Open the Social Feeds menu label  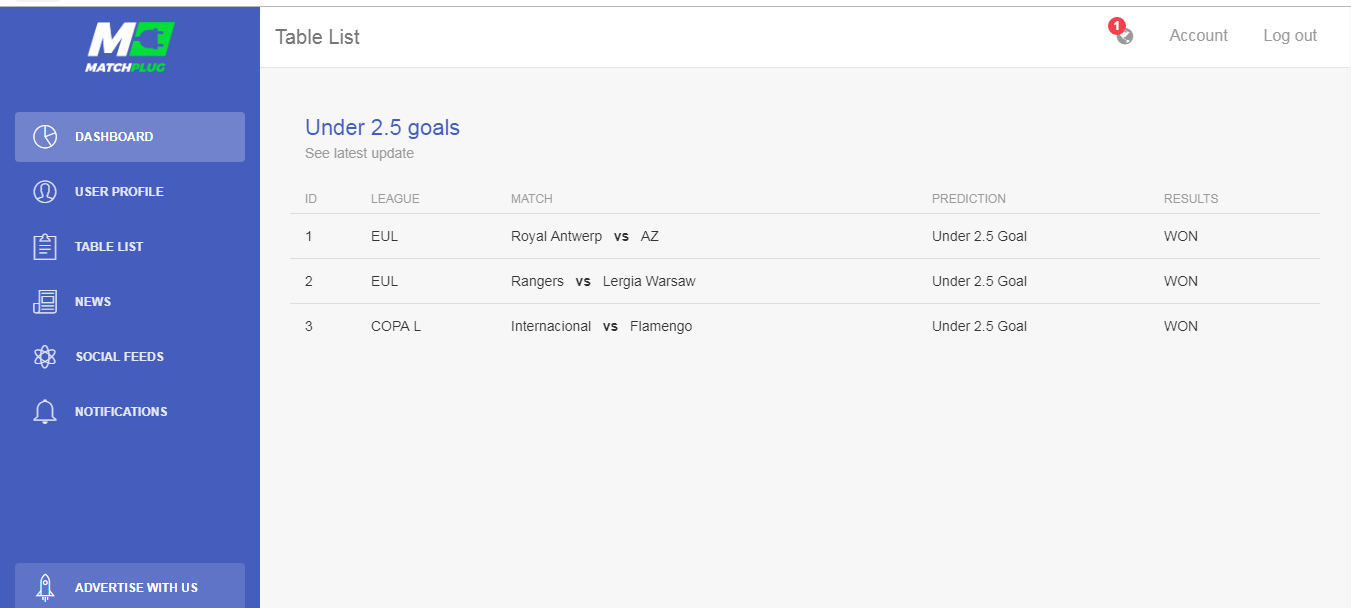tap(119, 357)
